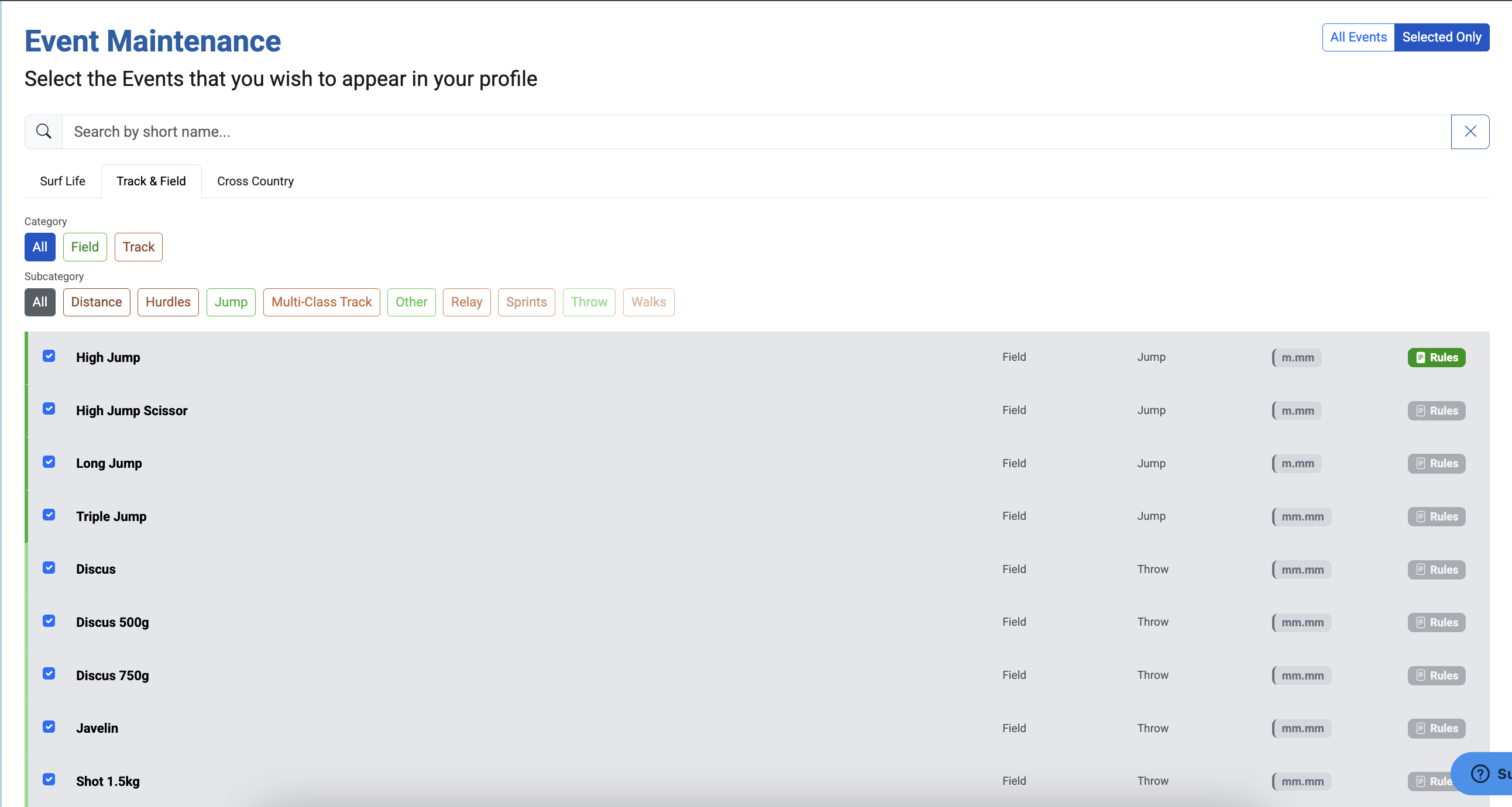
Task: Filter by Relay subcategory
Action: coord(466,302)
